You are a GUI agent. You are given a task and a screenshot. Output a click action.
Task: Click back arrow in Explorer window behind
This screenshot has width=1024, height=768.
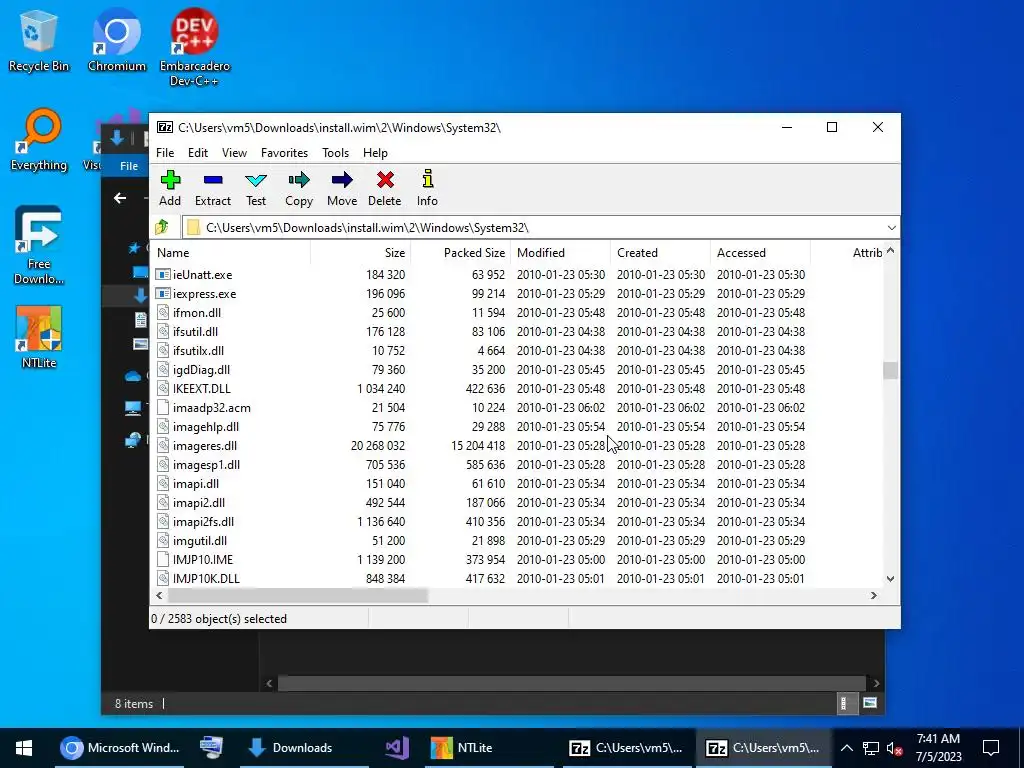tap(120, 198)
